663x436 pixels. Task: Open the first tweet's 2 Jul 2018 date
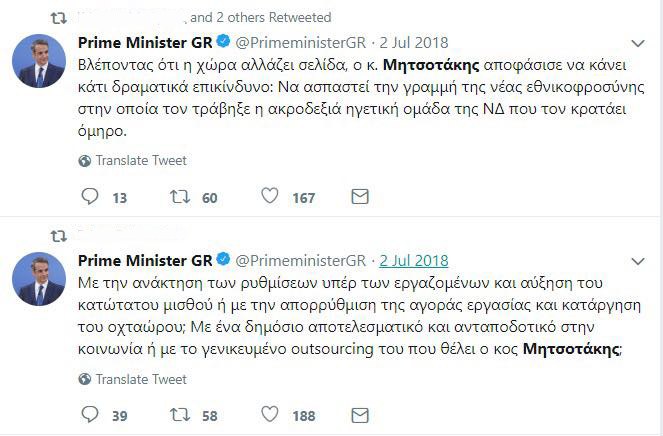415,42
